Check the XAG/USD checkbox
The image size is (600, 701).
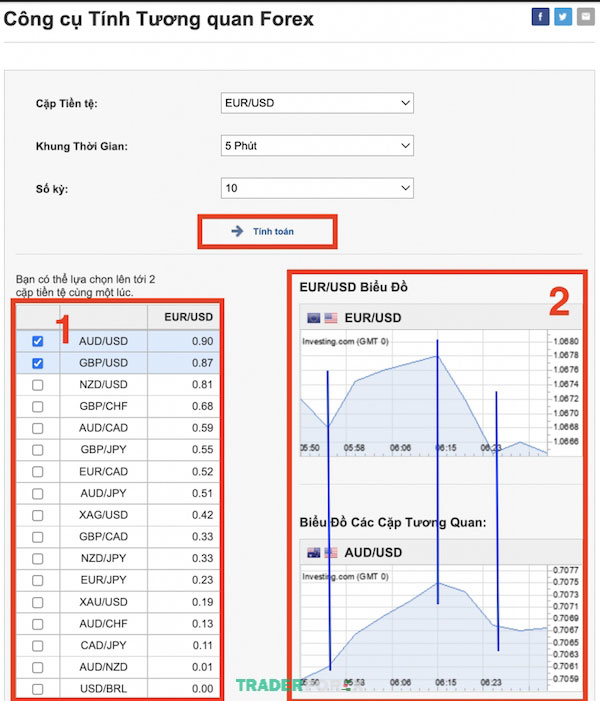pos(38,515)
